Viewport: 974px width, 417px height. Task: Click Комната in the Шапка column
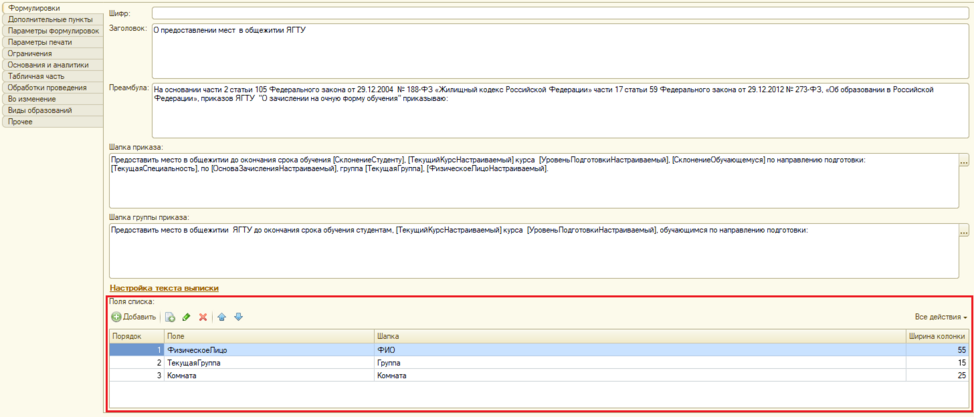tap(639, 375)
